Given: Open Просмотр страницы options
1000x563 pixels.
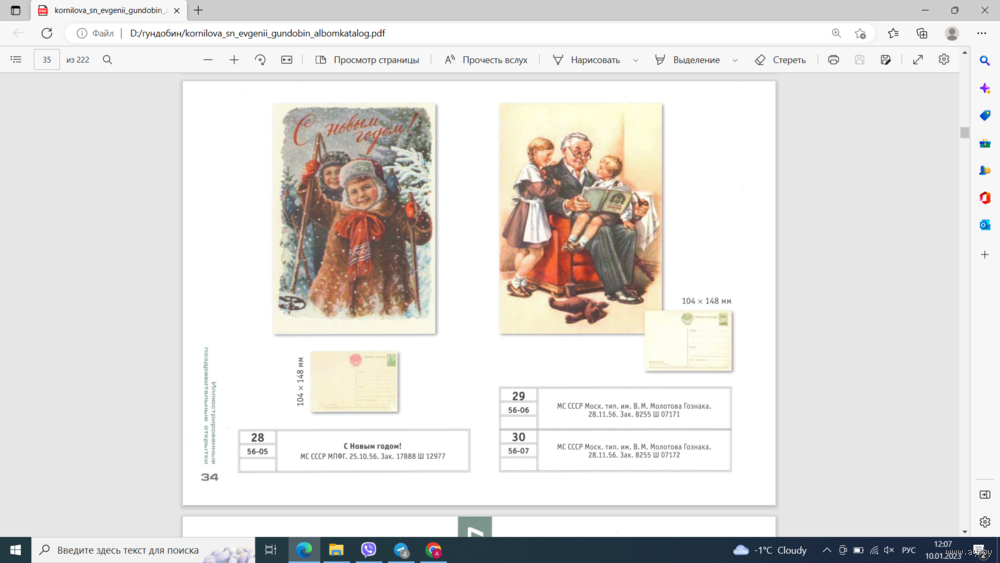Looking at the screenshot, I should [367, 59].
